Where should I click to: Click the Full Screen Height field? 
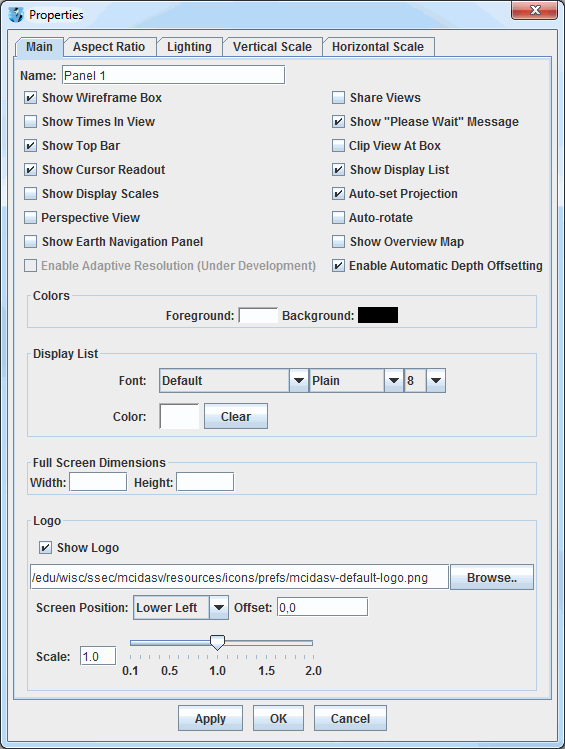[205, 482]
